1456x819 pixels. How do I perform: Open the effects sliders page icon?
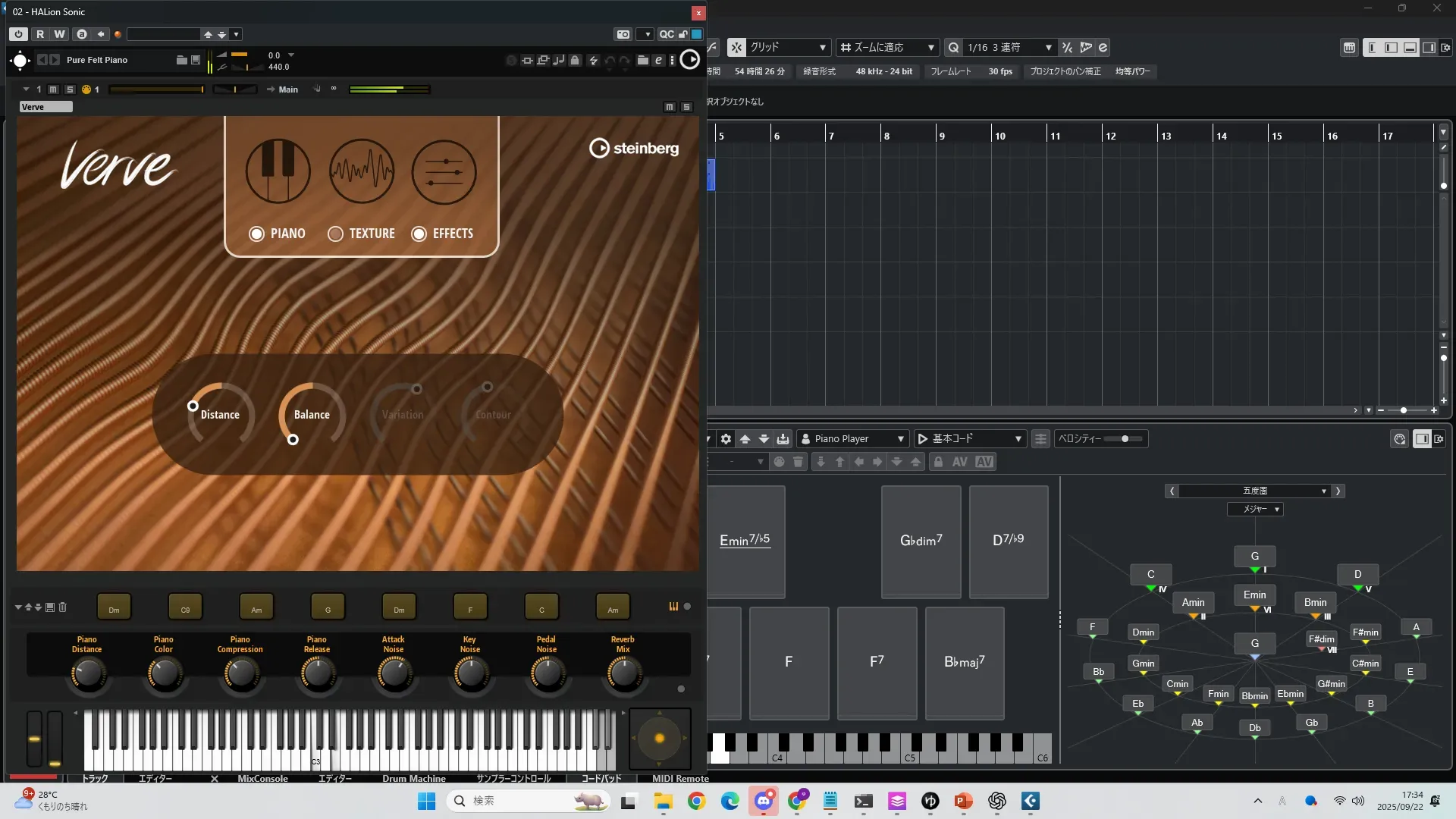click(x=444, y=171)
